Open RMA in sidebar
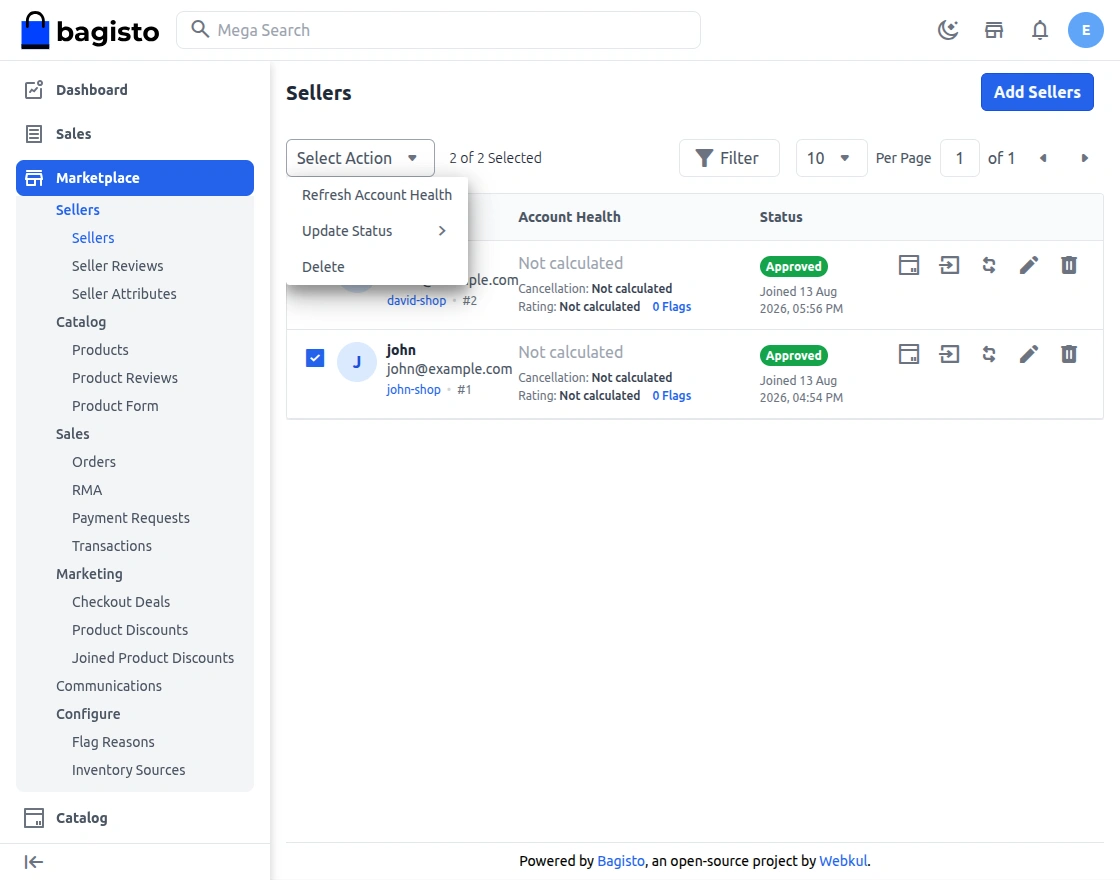The height and width of the screenshot is (880, 1120). click(x=86, y=490)
